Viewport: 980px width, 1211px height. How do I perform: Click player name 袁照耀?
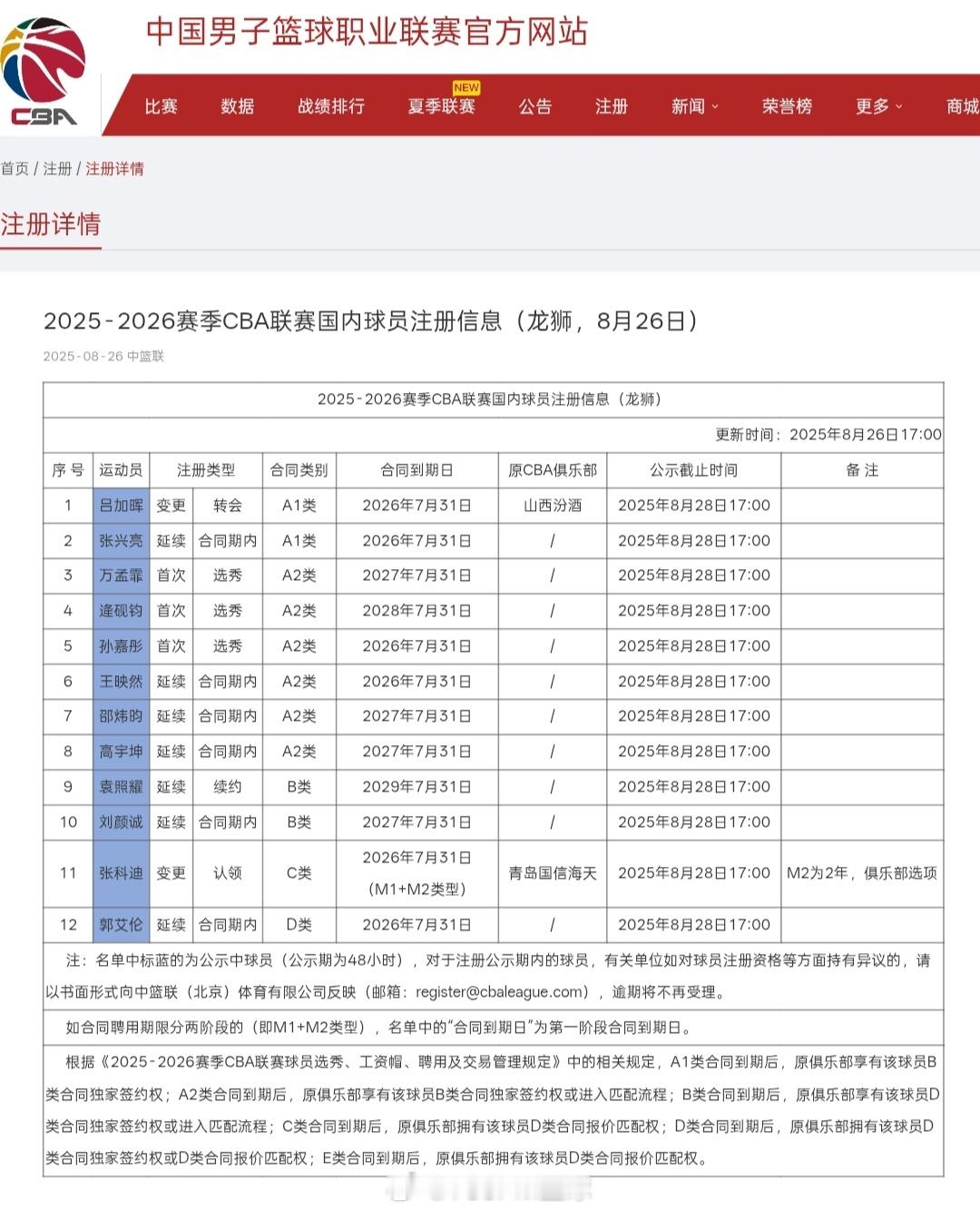121,787
